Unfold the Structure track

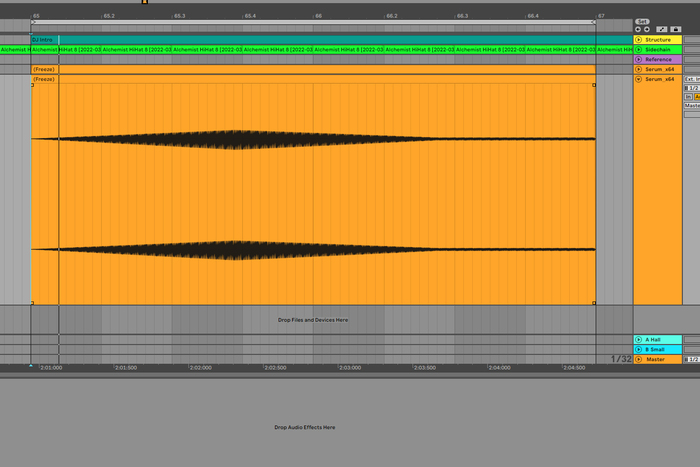(639, 40)
